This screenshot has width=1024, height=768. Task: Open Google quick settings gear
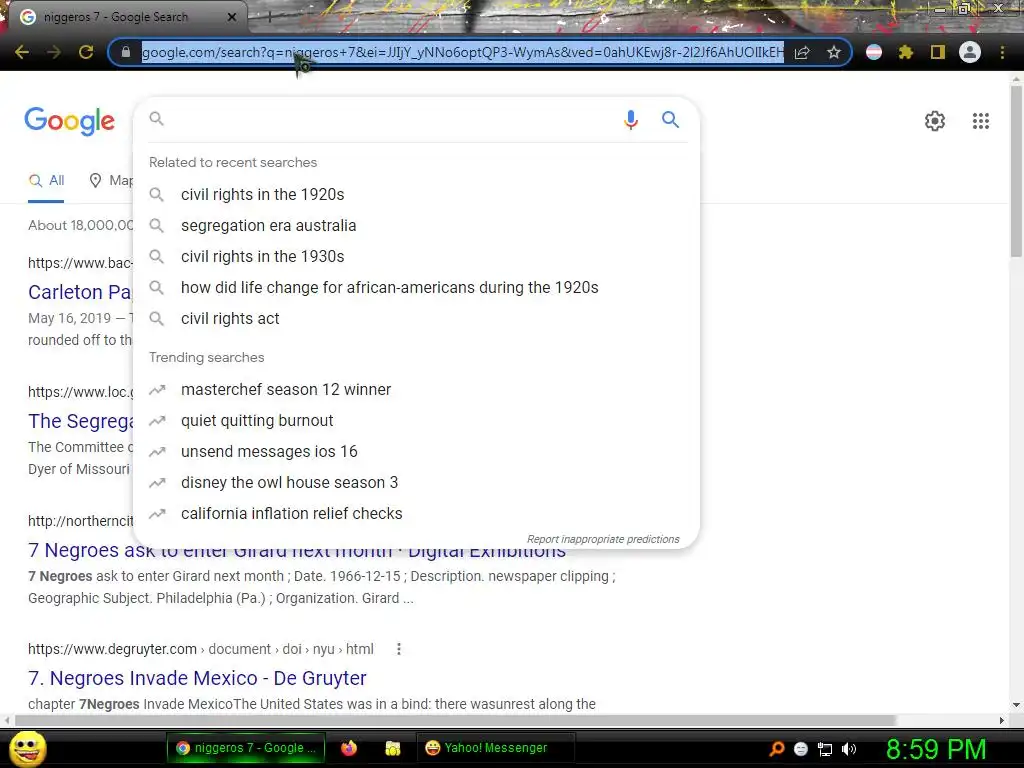pyautogui.click(x=935, y=121)
